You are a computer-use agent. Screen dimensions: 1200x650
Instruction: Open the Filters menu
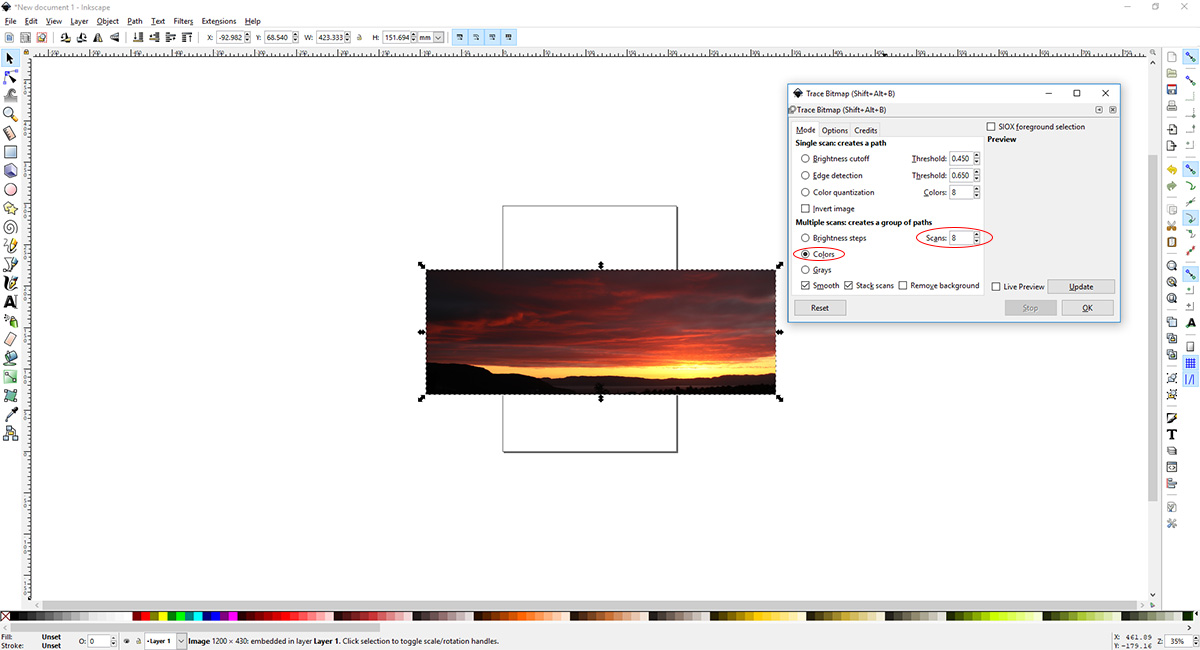click(183, 21)
